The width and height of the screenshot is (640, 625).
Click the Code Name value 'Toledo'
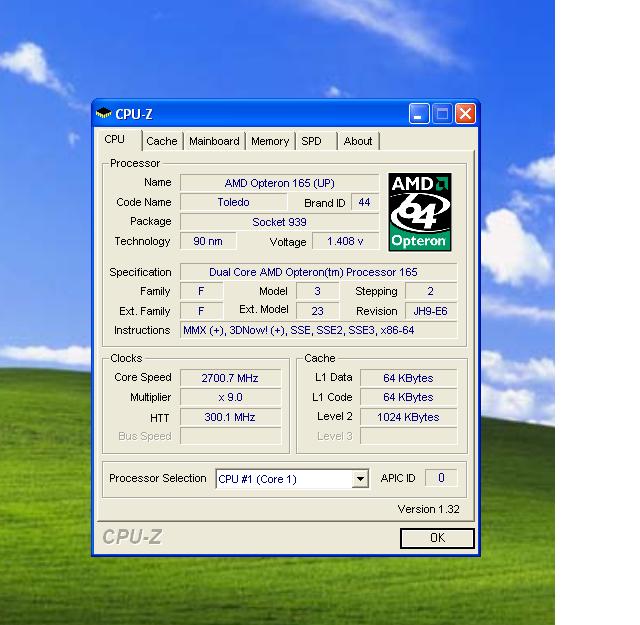[233, 202]
